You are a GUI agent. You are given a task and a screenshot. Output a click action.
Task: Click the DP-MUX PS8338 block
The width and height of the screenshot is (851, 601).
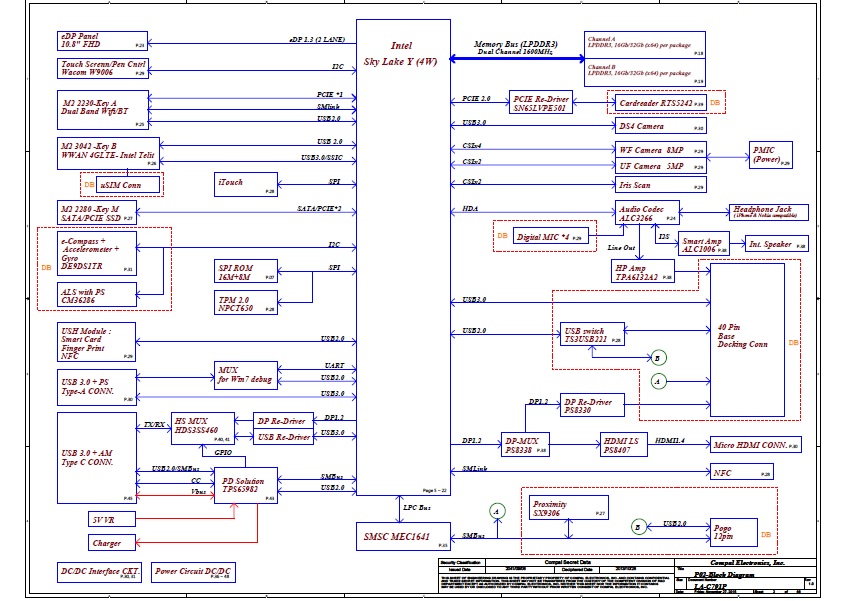click(x=525, y=444)
